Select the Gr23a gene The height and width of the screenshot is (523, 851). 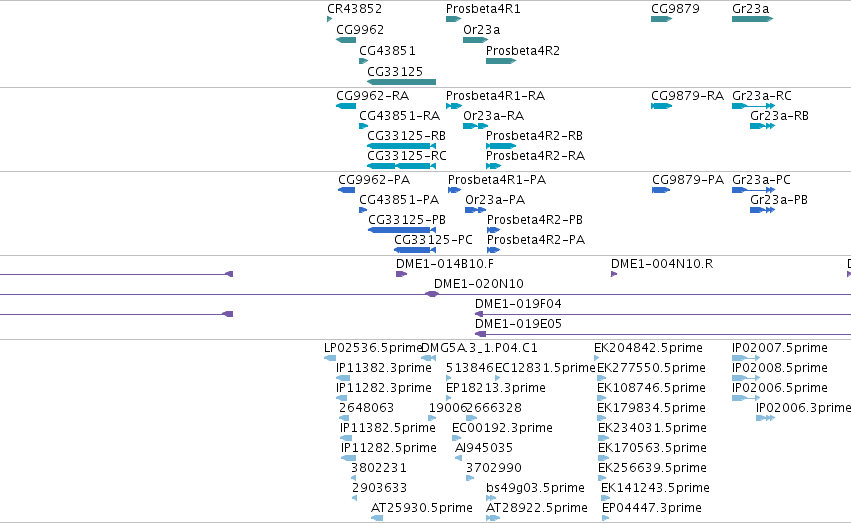pos(752,20)
